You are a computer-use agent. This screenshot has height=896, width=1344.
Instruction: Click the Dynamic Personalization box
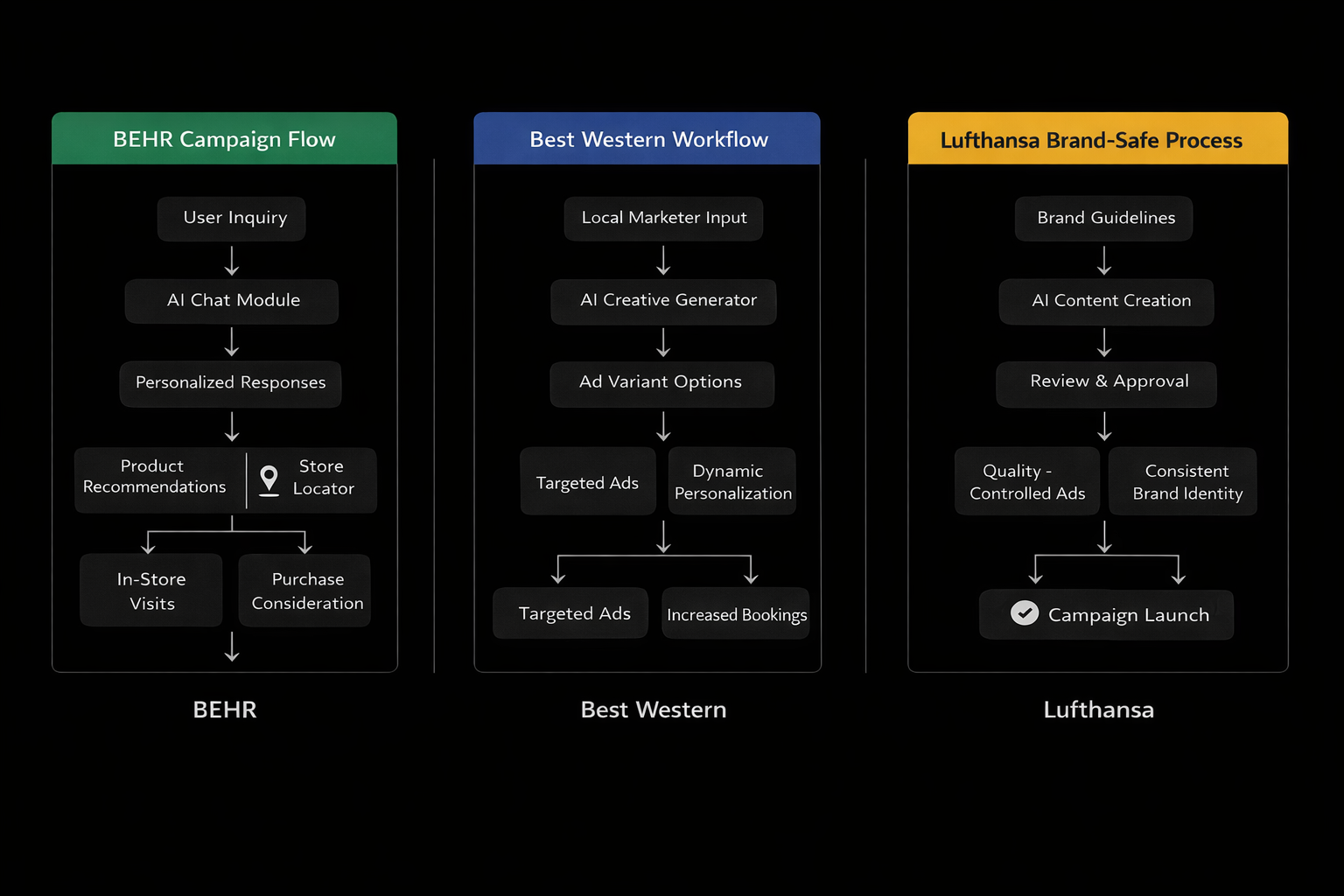tap(731, 481)
